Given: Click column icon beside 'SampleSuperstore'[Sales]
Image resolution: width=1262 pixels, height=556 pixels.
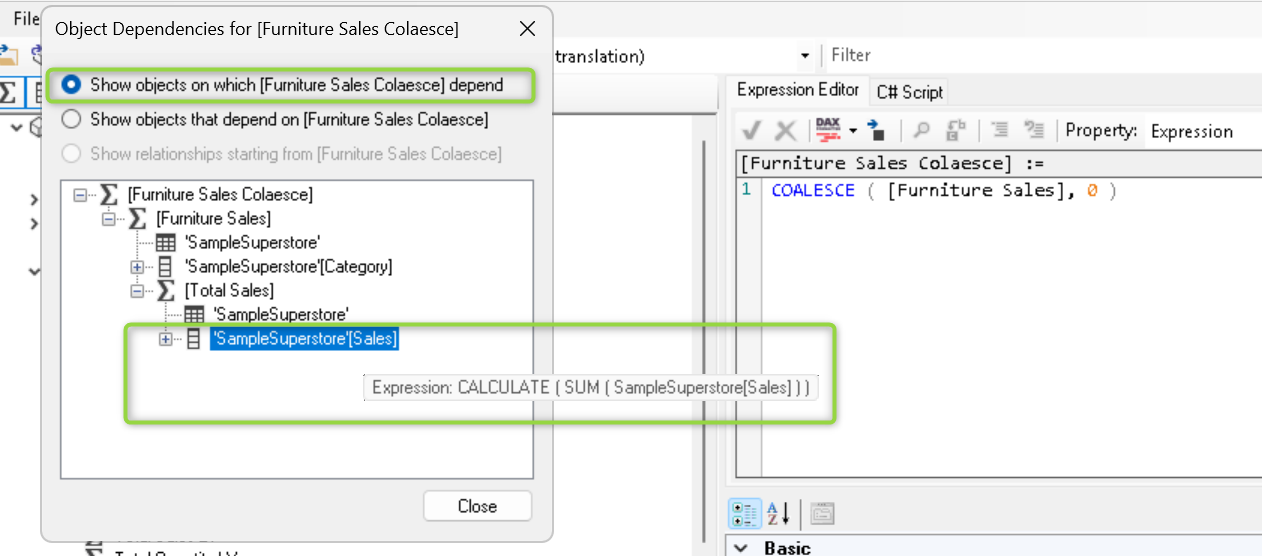Looking at the screenshot, I should (x=194, y=340).
